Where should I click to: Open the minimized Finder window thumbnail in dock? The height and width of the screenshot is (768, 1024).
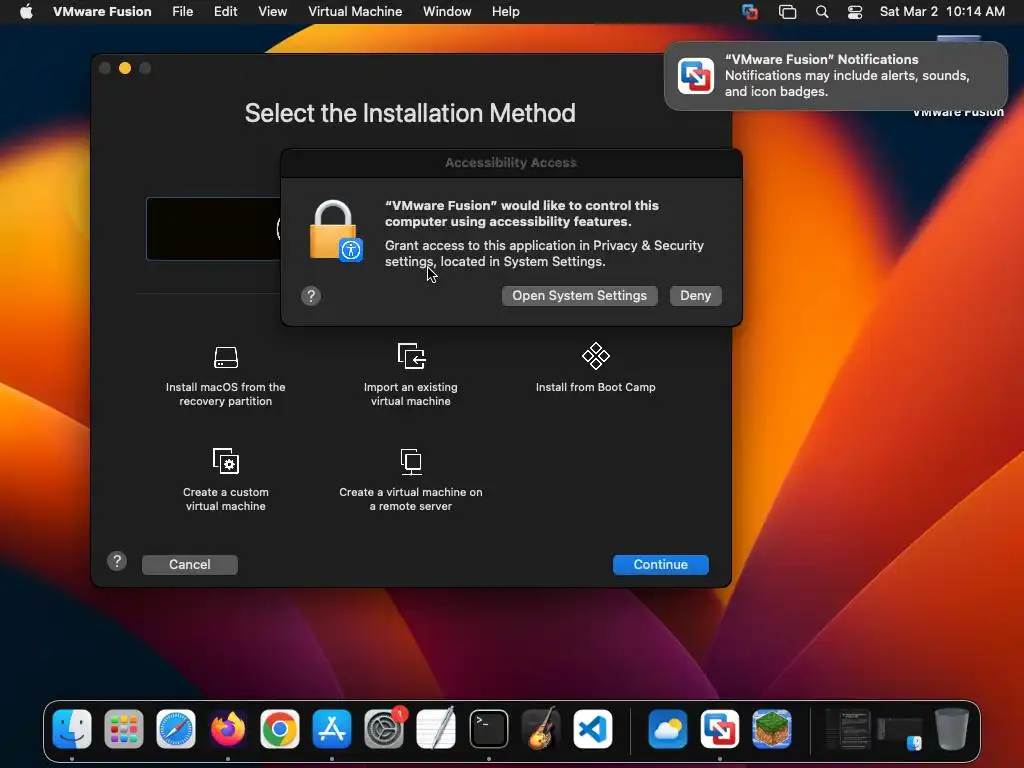pyautogui.click(x=900, y=733)
